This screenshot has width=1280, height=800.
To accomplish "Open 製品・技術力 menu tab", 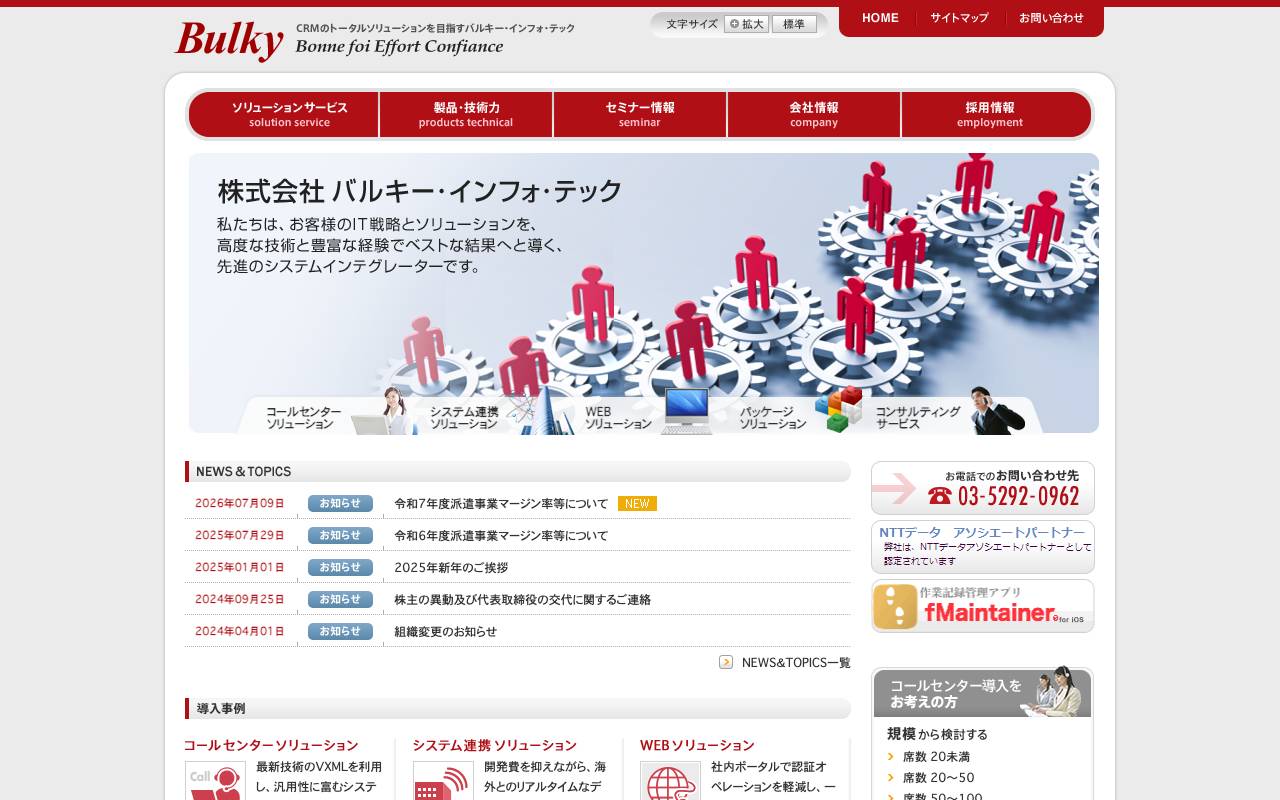I will [466, 114].
